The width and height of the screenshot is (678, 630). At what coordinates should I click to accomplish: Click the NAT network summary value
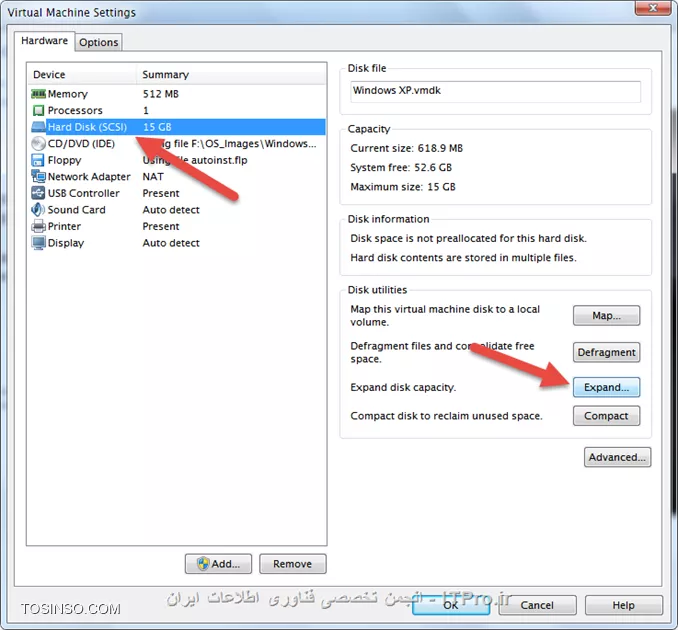[153, 176]
